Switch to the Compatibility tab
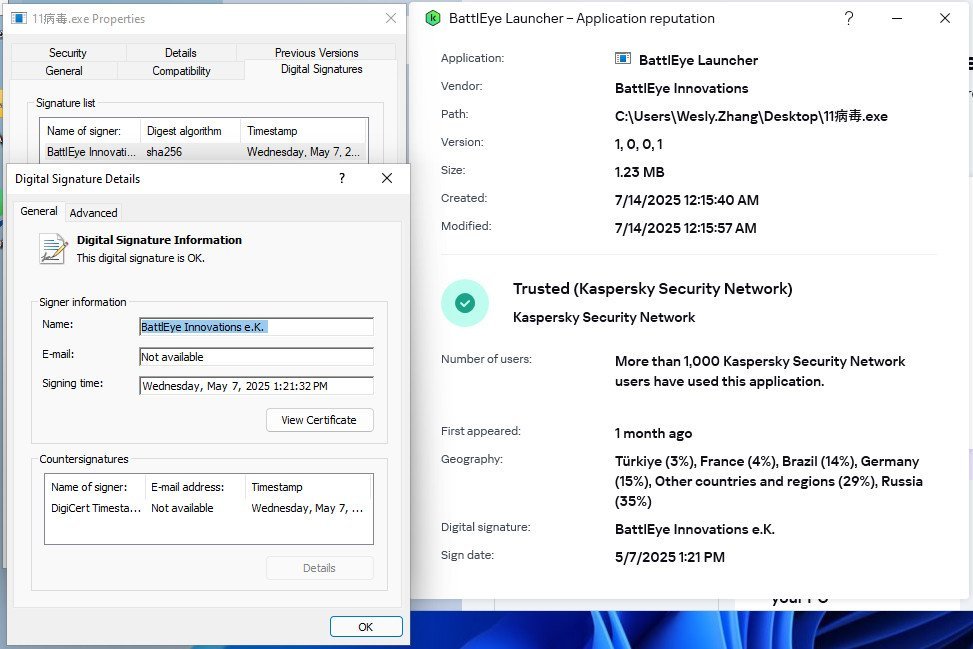This screenshot has height=649, width=973. coord(181,71)
